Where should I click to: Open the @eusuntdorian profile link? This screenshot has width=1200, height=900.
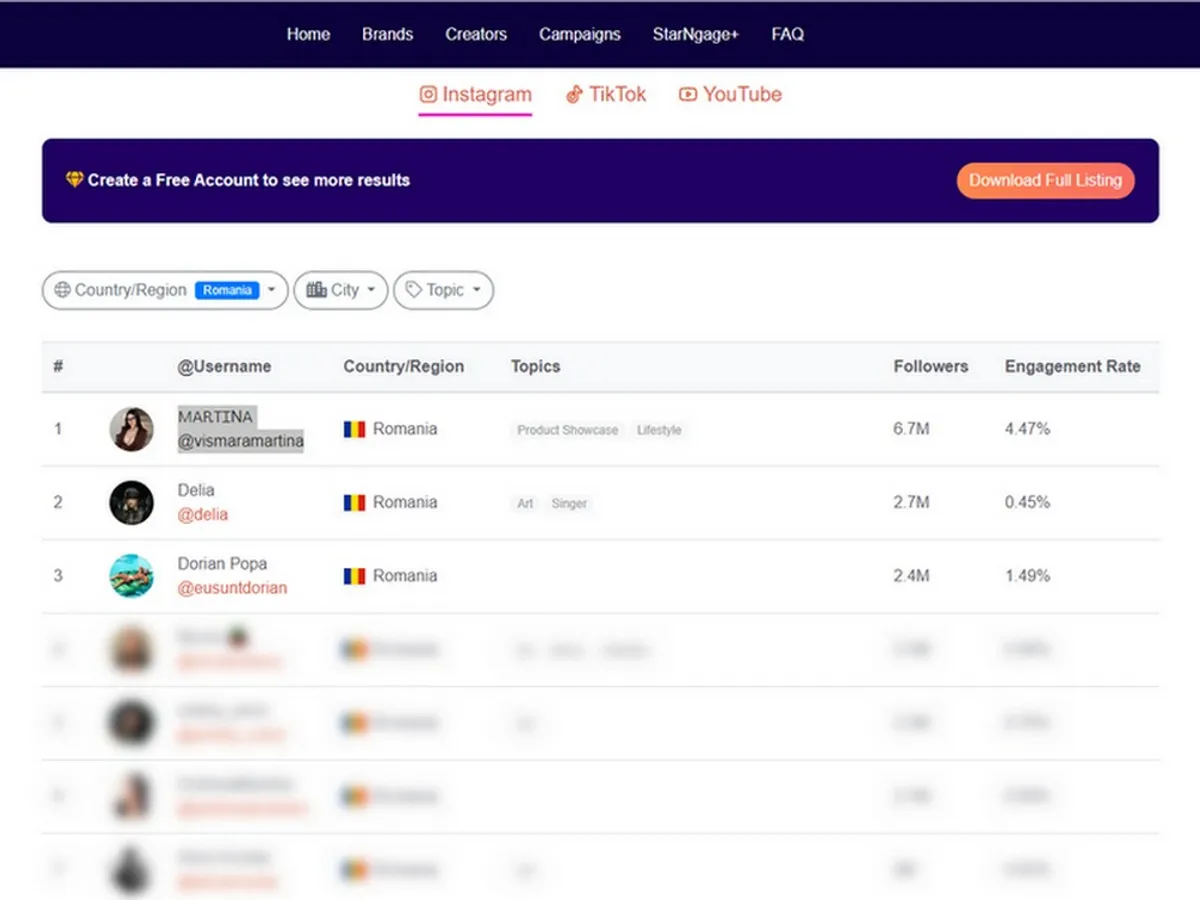point(232,588)
